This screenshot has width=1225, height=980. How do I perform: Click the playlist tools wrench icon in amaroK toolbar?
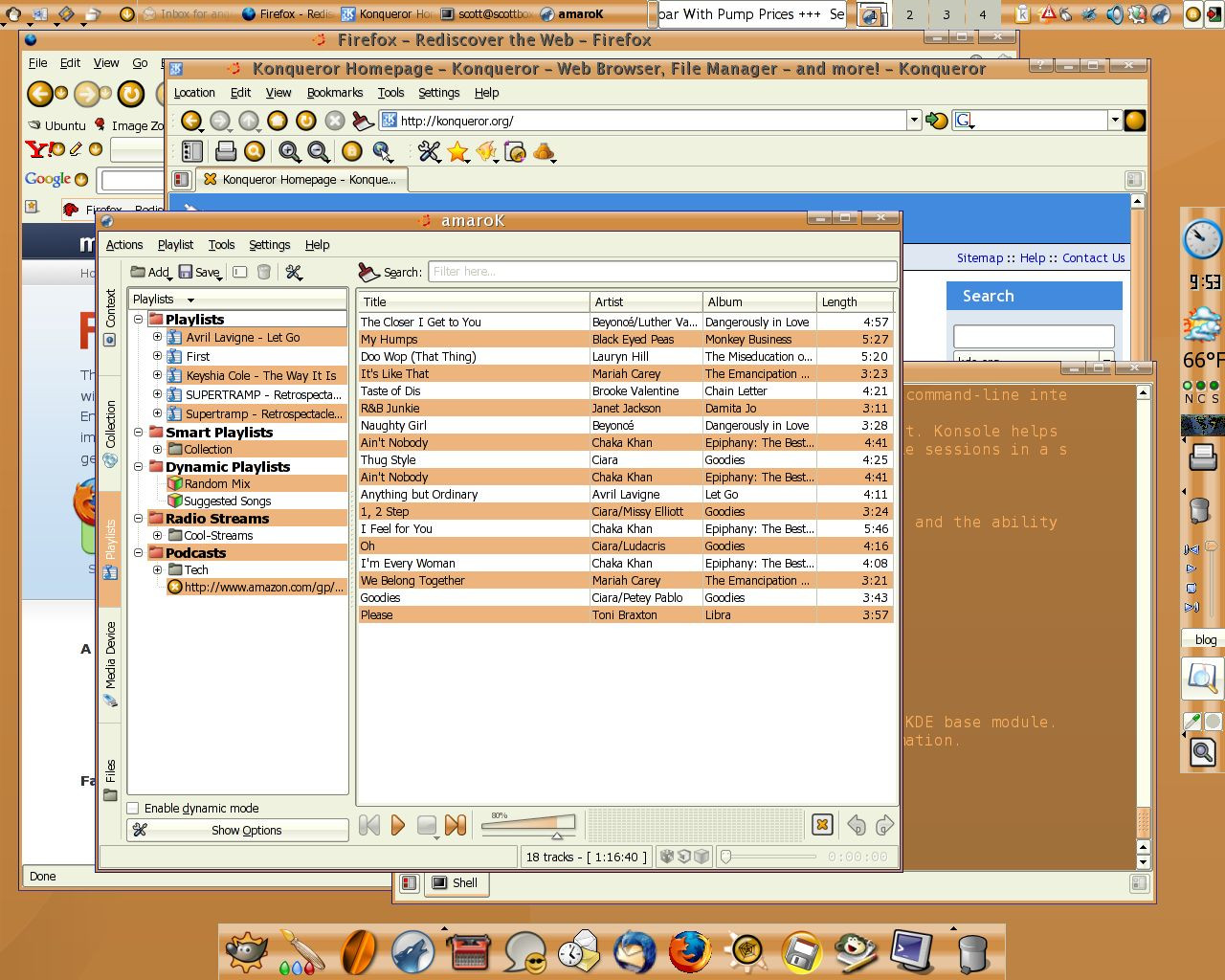click(294, 273)
